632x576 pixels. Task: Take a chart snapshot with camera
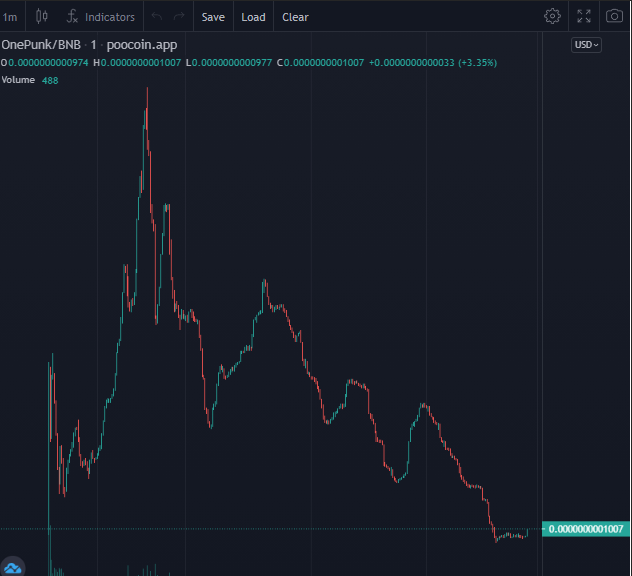[614, 16]
